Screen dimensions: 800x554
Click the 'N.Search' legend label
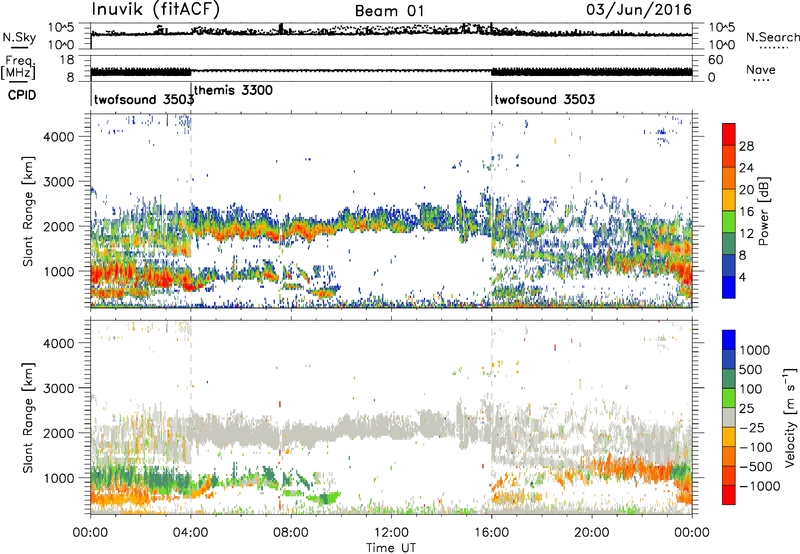772,37
